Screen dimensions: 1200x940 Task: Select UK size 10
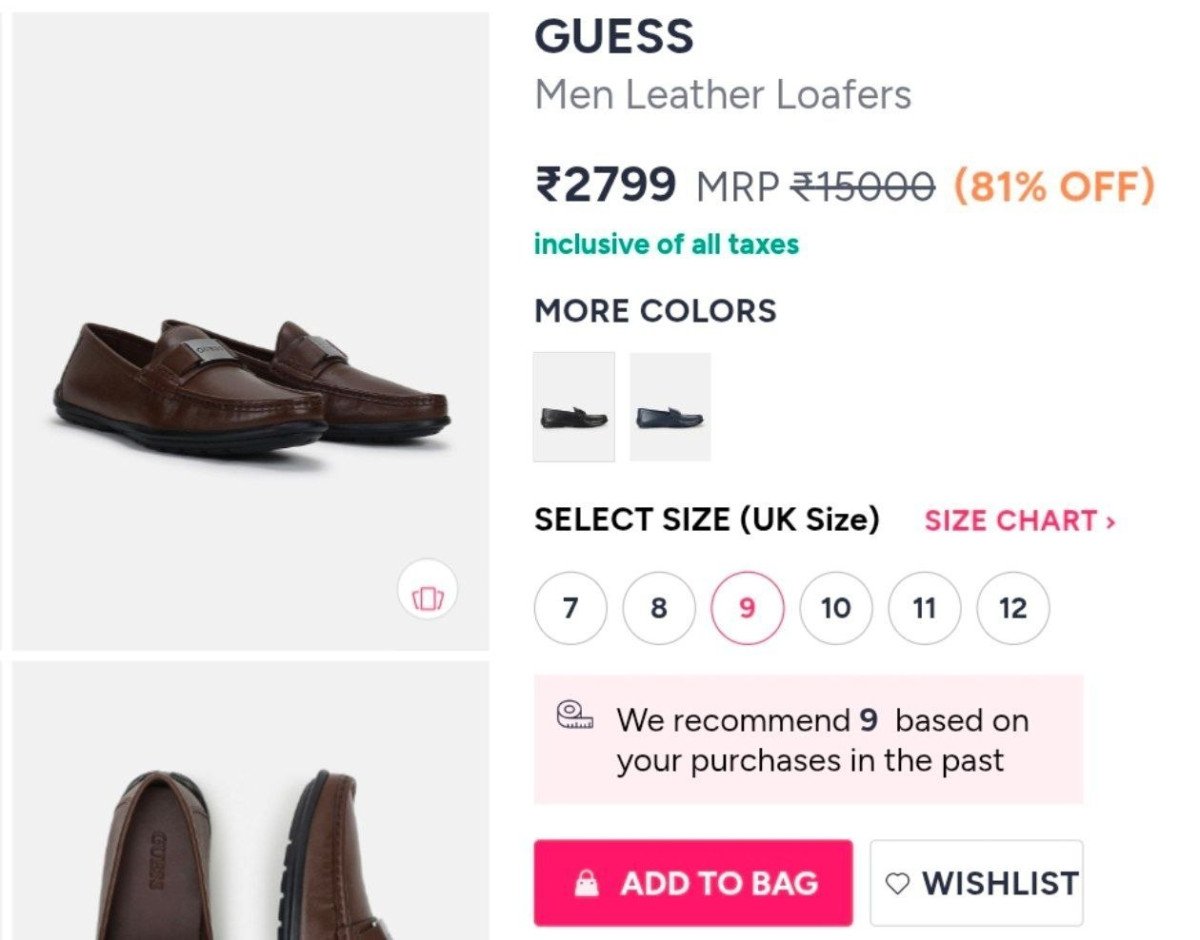835,607
